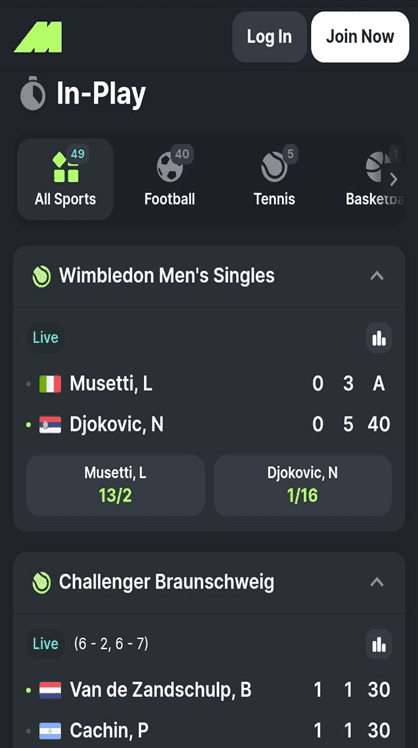Click the Serbia flag beside Djokovic
The height and width of the screenshot is (748, 418).
point(50,425)
